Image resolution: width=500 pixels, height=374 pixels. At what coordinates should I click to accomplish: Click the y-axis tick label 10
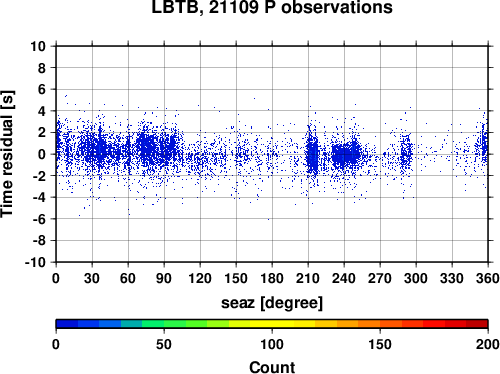[x=38, y=46]
